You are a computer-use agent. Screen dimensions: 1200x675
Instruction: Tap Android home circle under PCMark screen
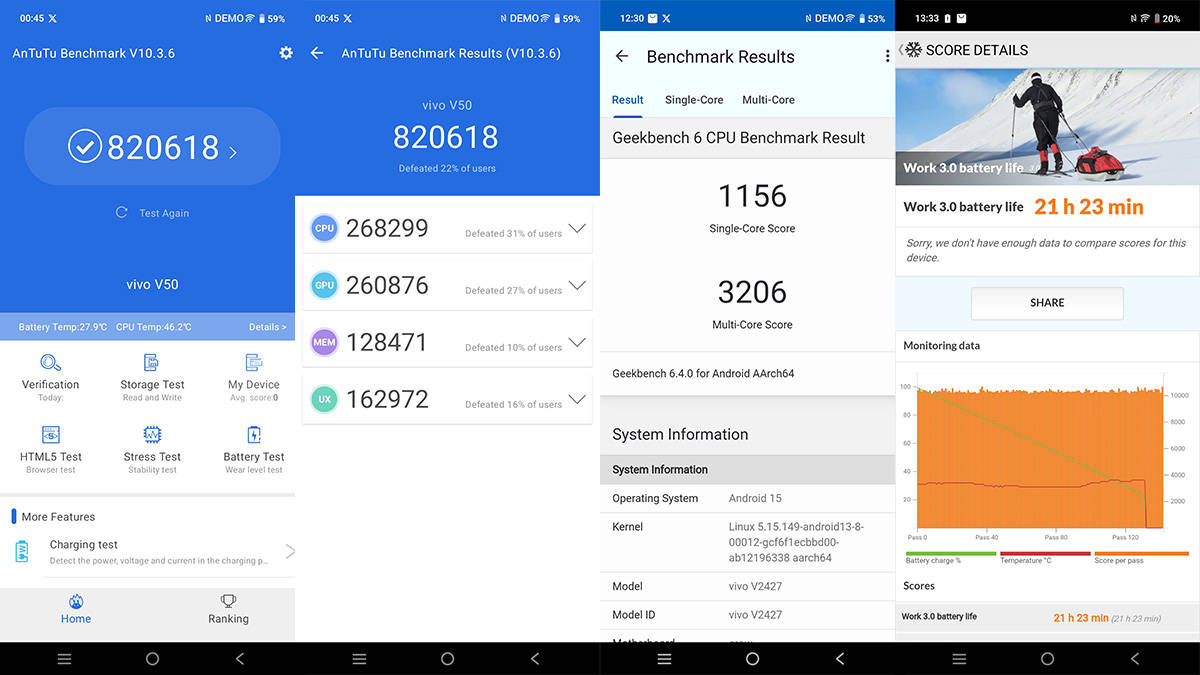(x=1047, y=659)
